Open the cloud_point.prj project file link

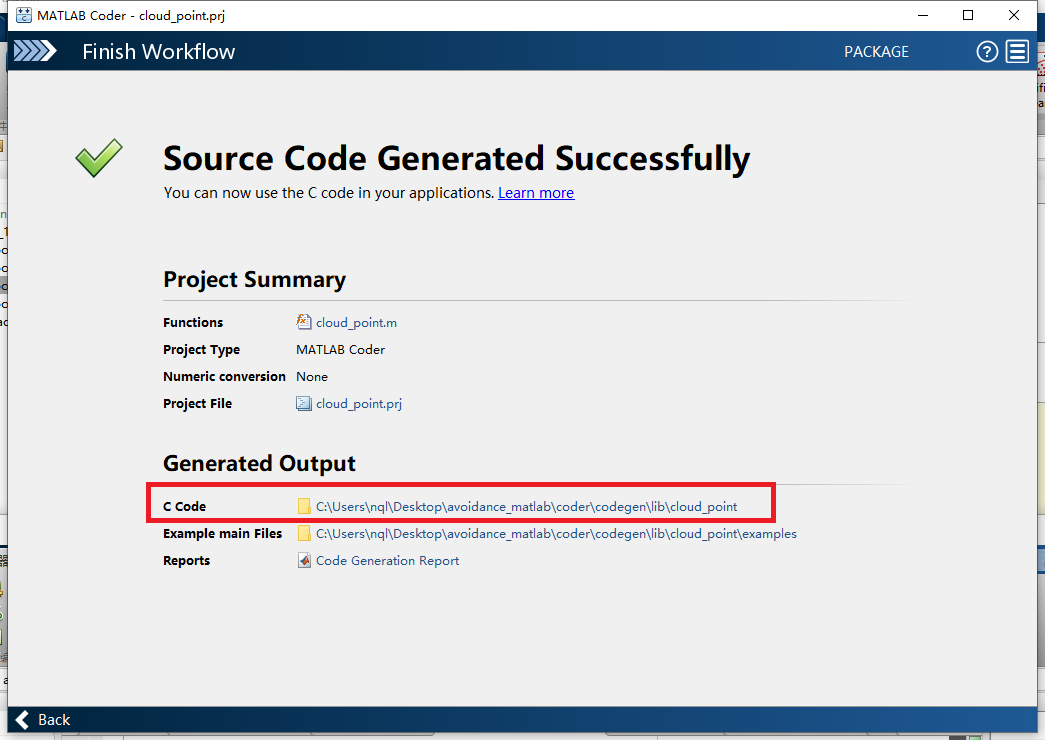point(358,404)
